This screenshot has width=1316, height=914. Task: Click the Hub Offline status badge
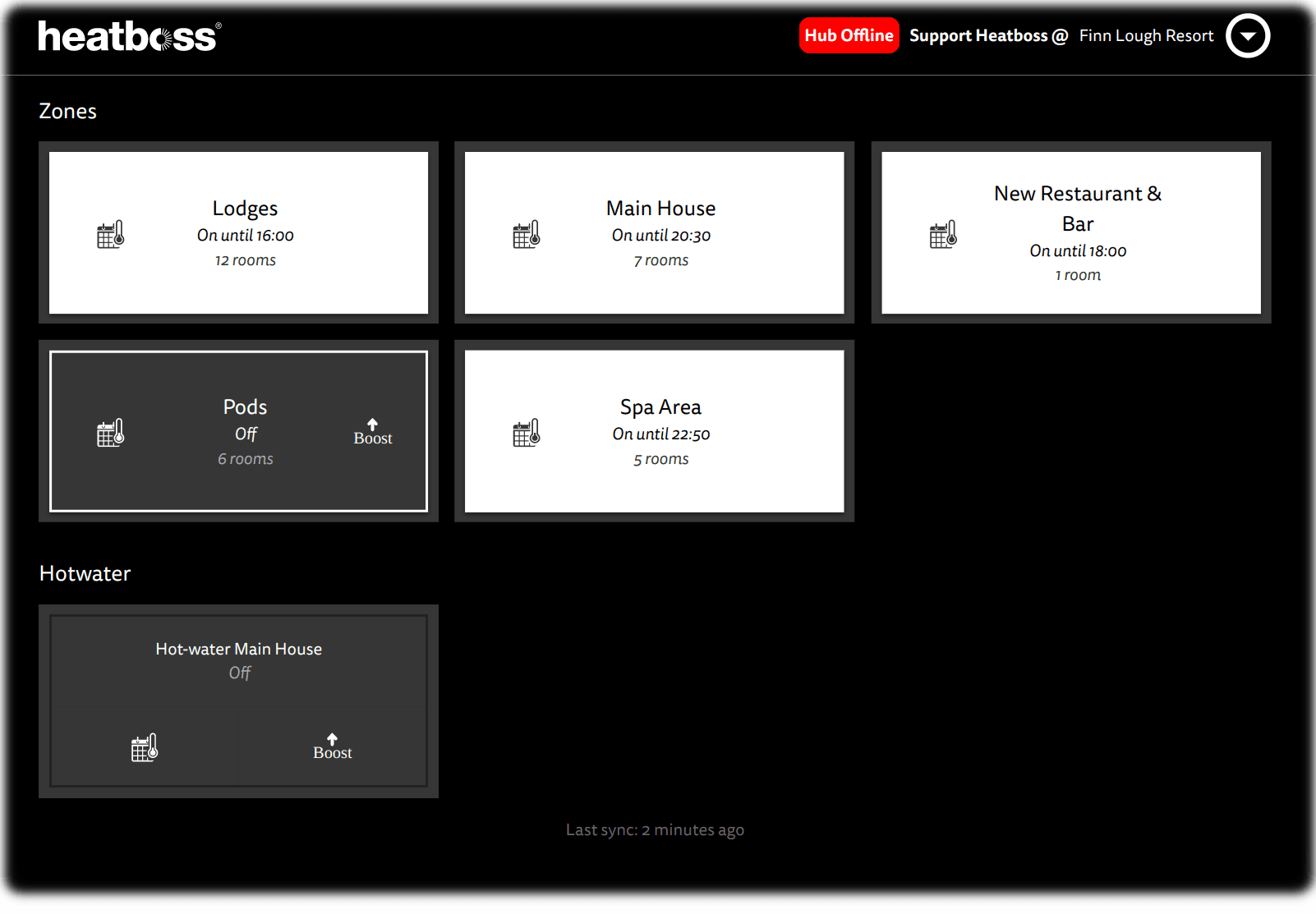click(x=849, y=35)
